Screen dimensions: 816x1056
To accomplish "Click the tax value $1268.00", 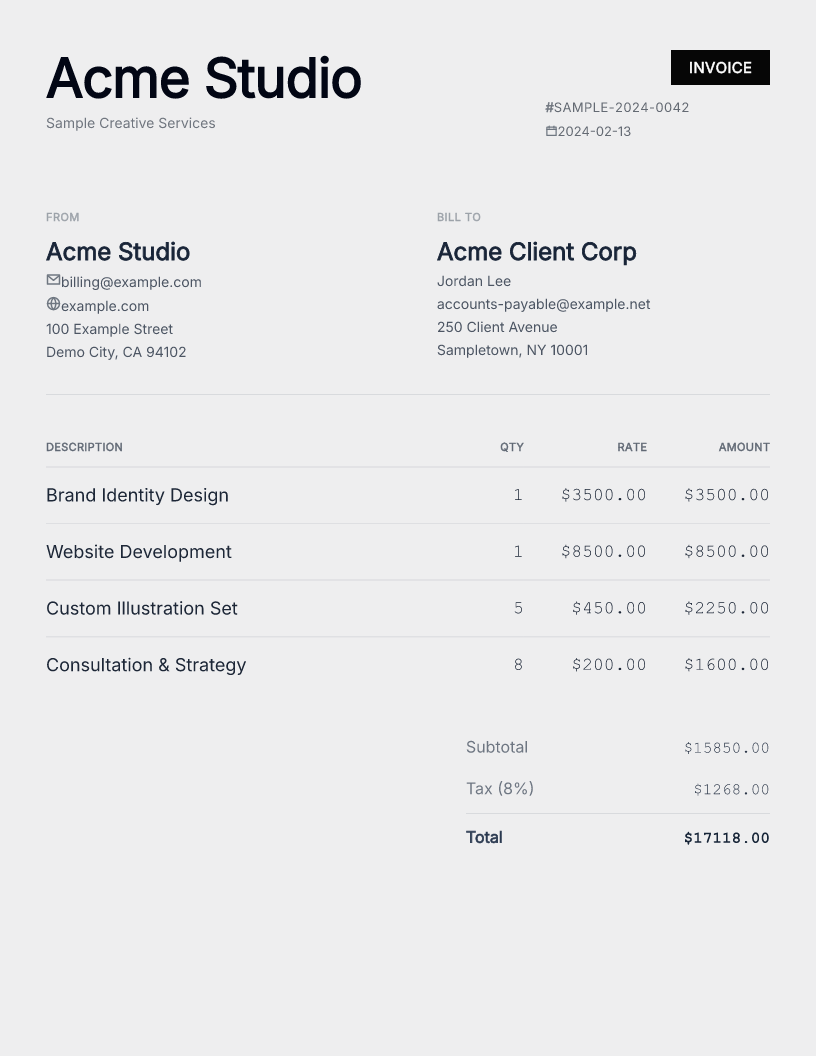I will pyautogui.click(x=731, y=789).
